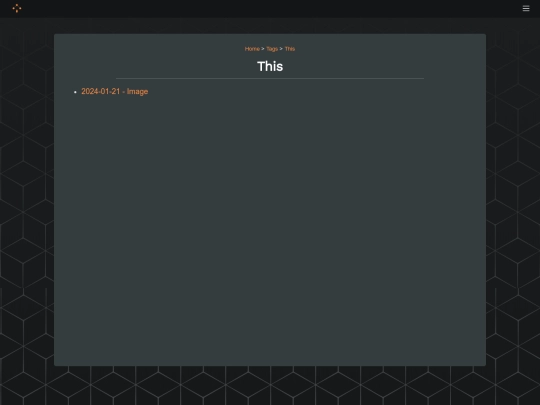Screen dimensions: 540x405
Task: Click the orange site logo icon
Action: point(17,8)
